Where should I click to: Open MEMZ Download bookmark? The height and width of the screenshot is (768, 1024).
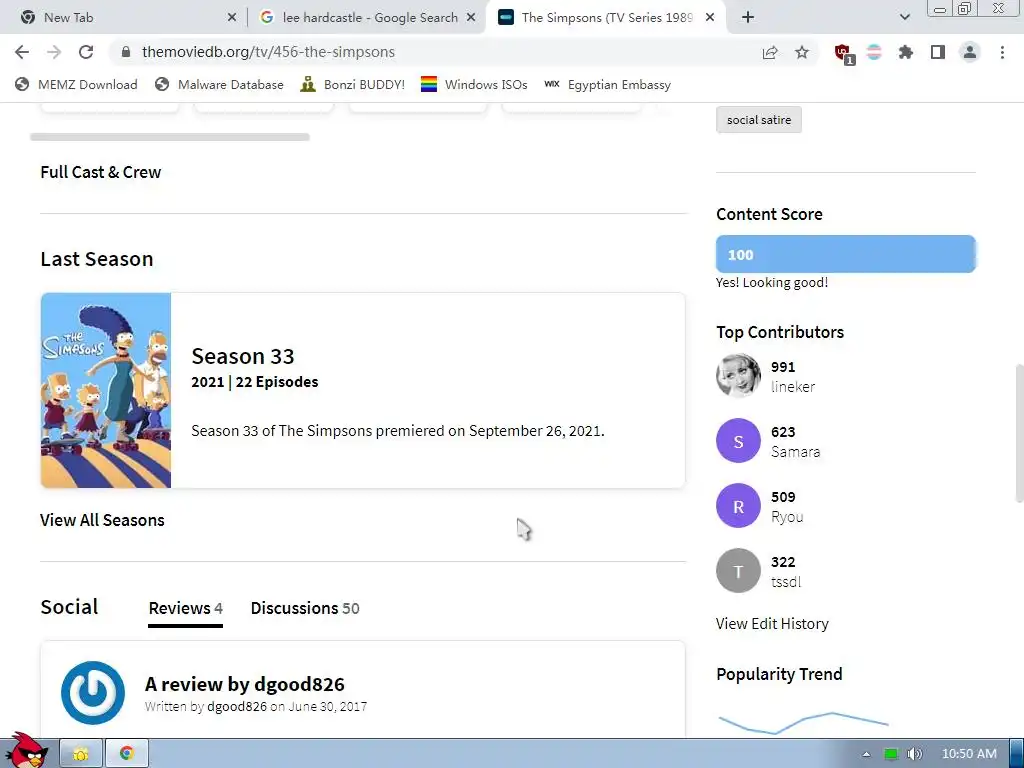(x=76, y=85)
